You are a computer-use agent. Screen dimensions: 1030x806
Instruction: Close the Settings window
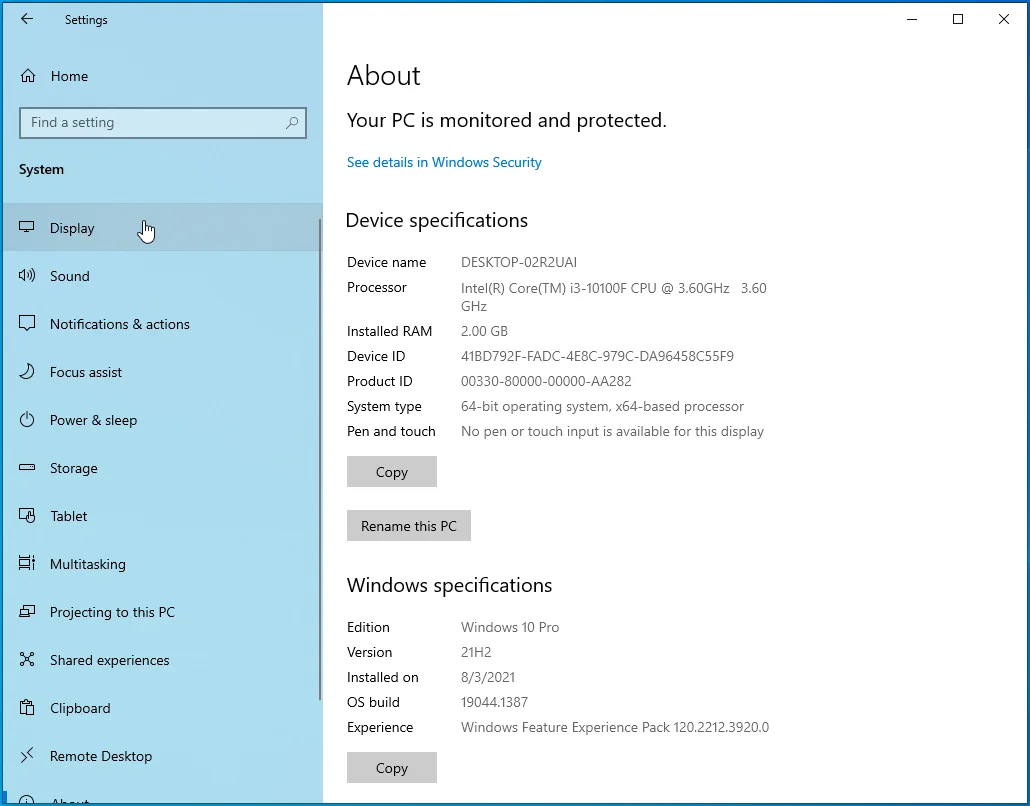(1004, 19)
